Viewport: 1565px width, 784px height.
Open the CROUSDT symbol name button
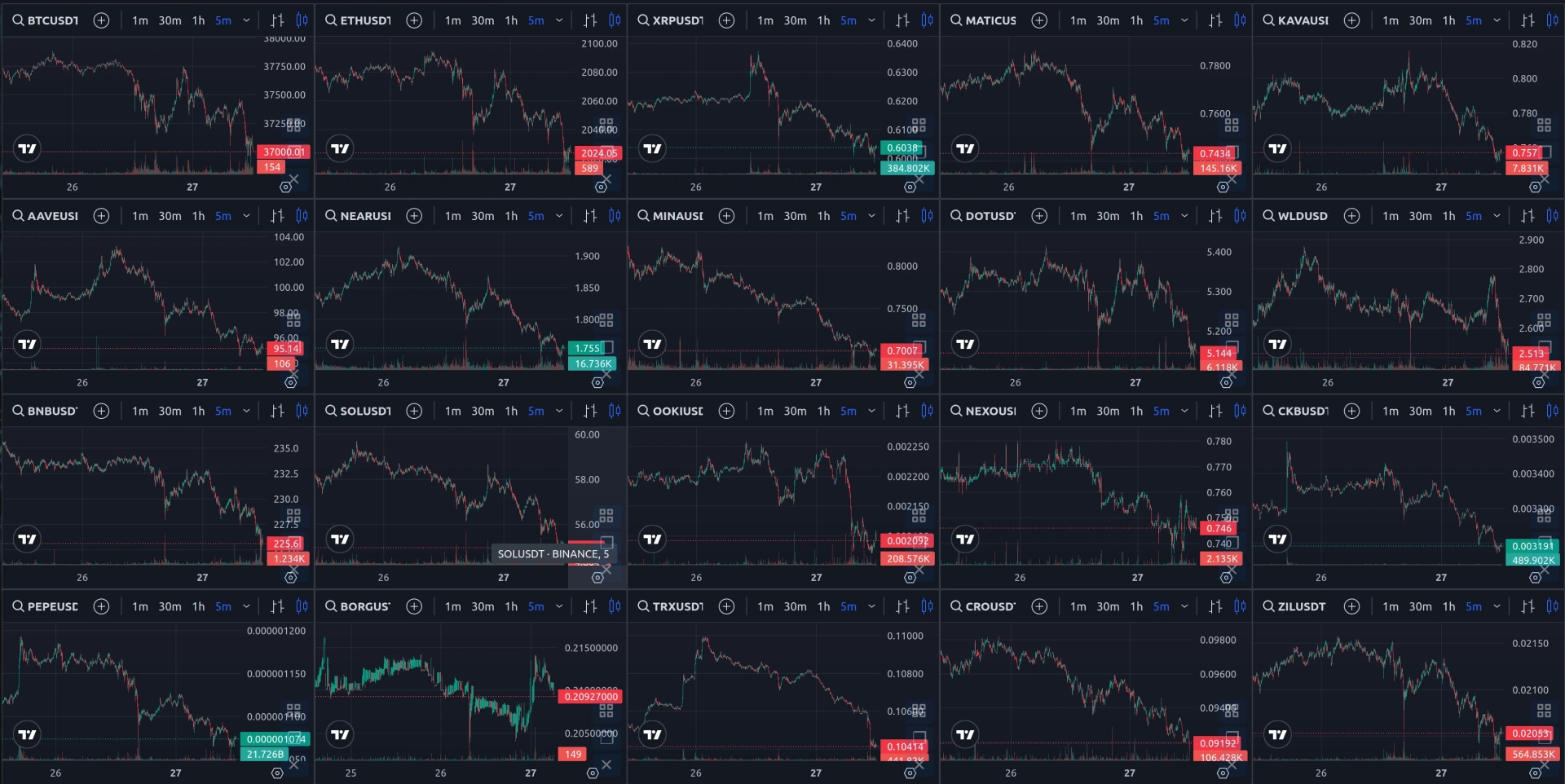pos(983,606)
